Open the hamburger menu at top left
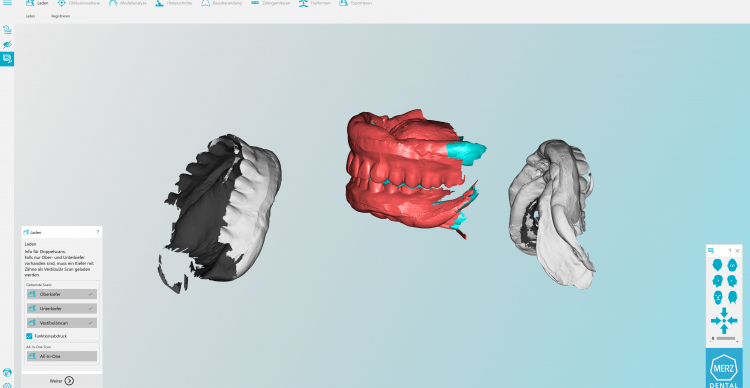 click(7, 3)
